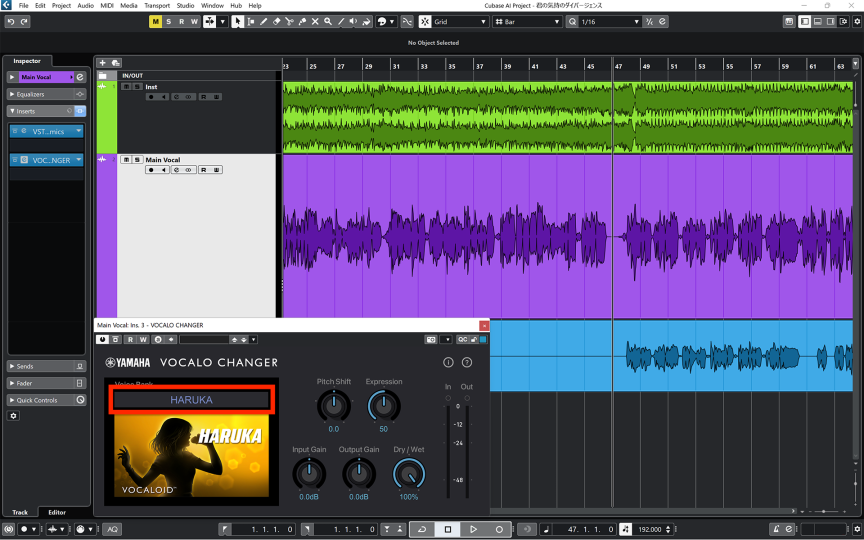
Task: Click the QC button in plugin header
Action: 462,339
